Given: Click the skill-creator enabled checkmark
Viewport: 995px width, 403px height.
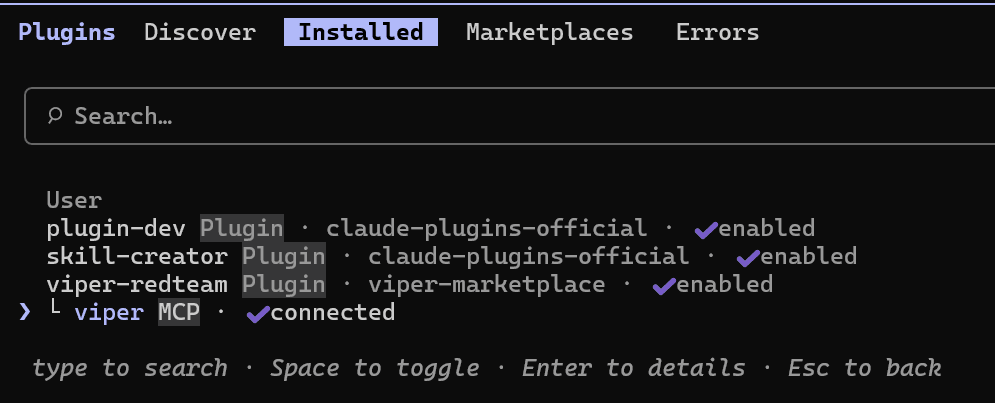Looking at the screenshot, I should point(748,257).
